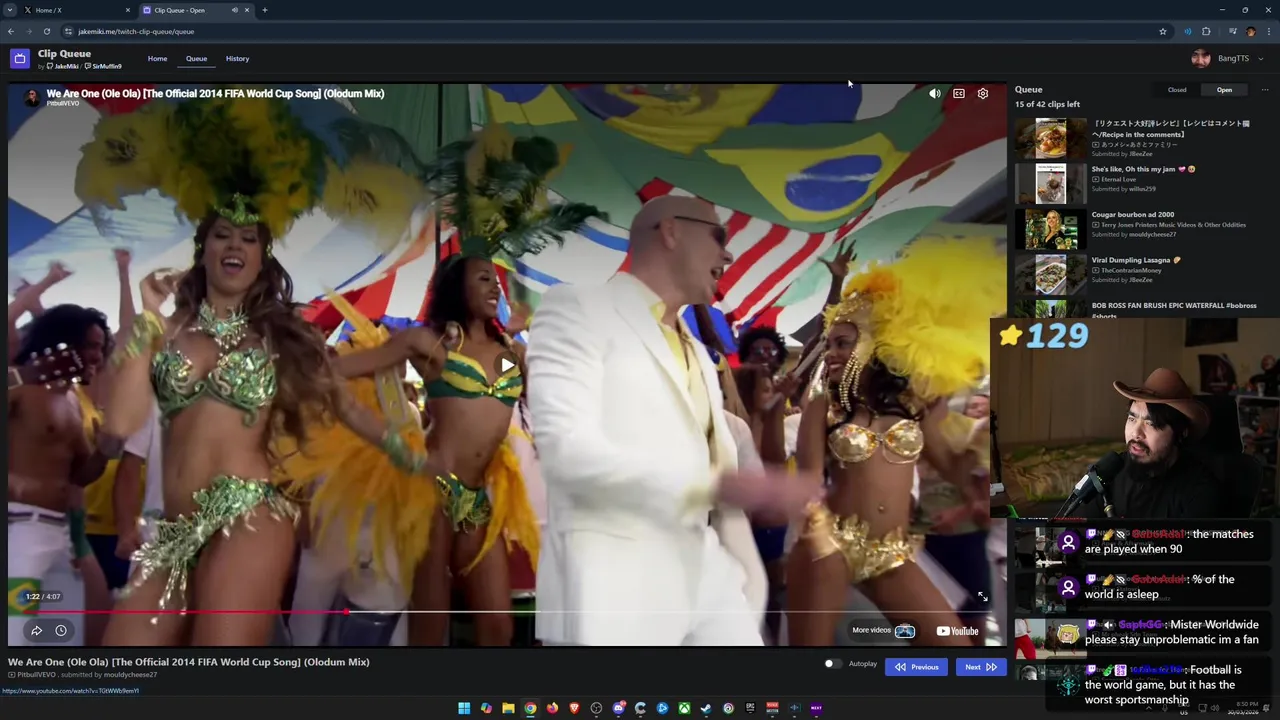This screenshot has height=720, width=1280.
Task: Open the More videos button
Action: click(884, 630)
